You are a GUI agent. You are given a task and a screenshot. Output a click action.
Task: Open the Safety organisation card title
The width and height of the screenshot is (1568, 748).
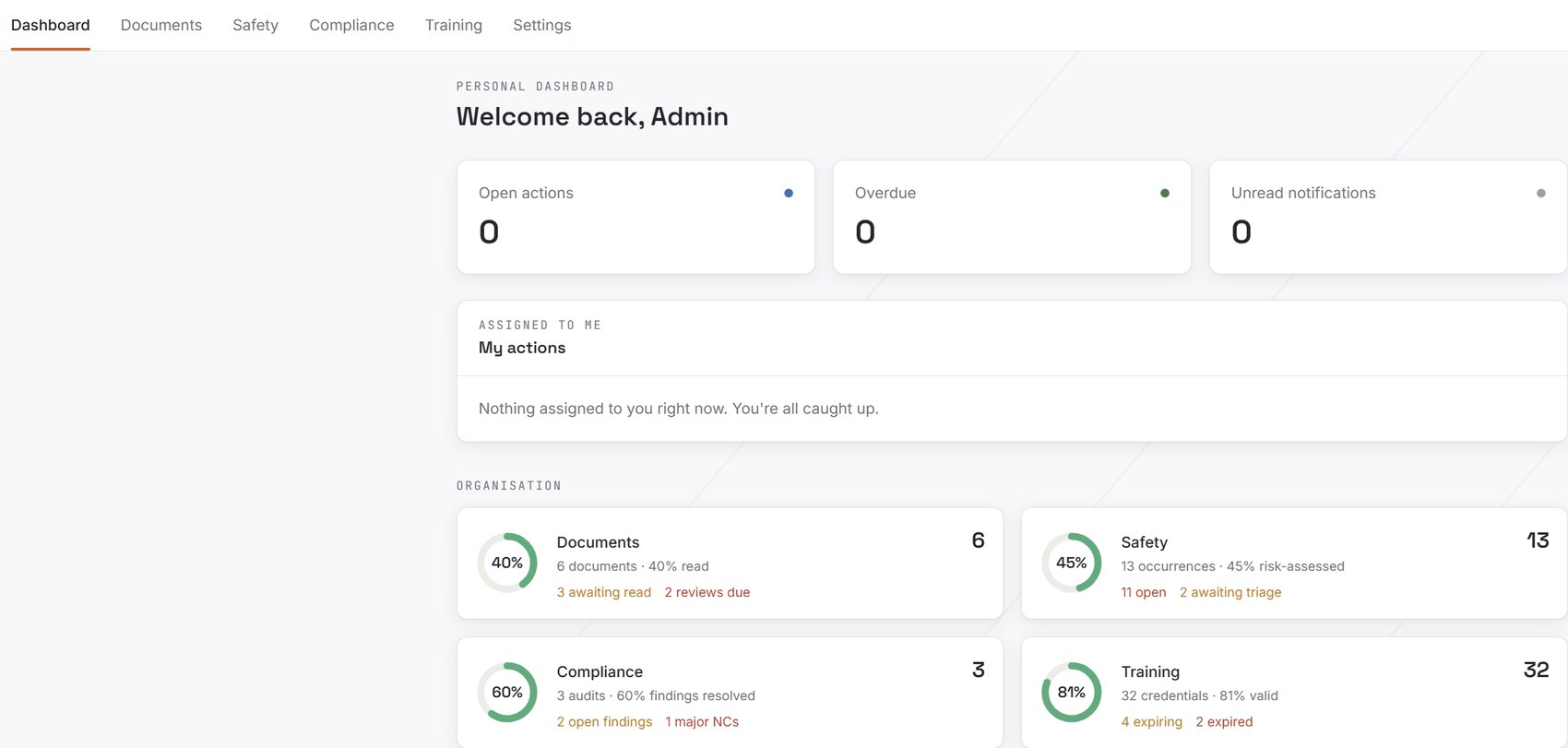point(1145,542)
